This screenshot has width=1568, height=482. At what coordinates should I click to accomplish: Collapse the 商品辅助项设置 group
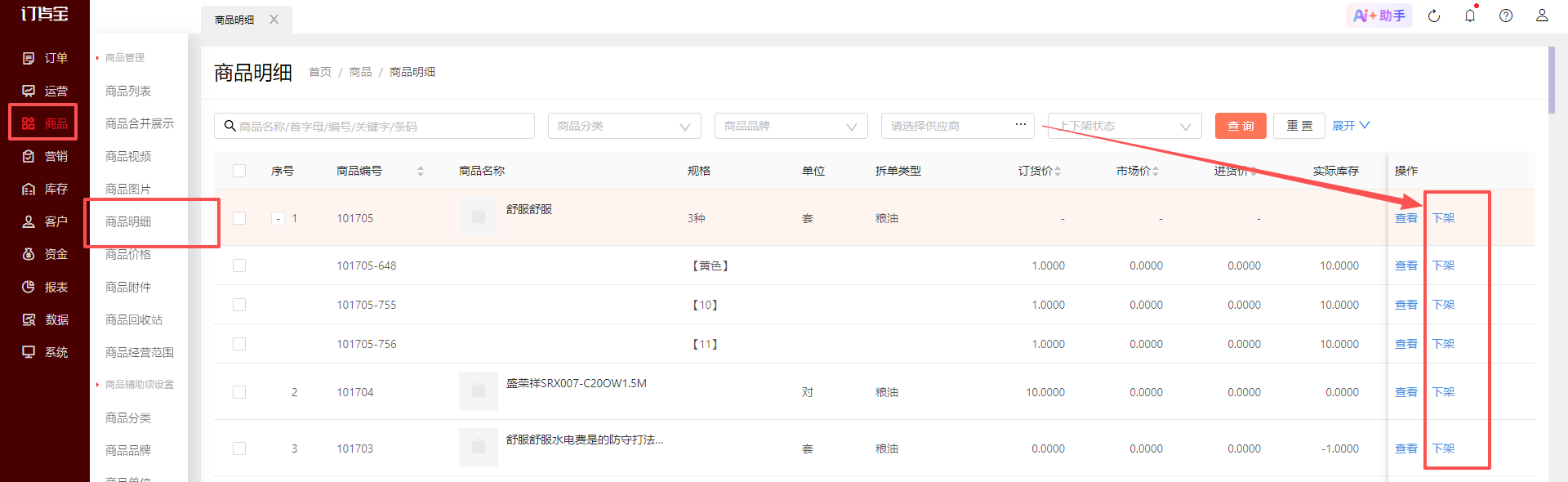(135, 385)
